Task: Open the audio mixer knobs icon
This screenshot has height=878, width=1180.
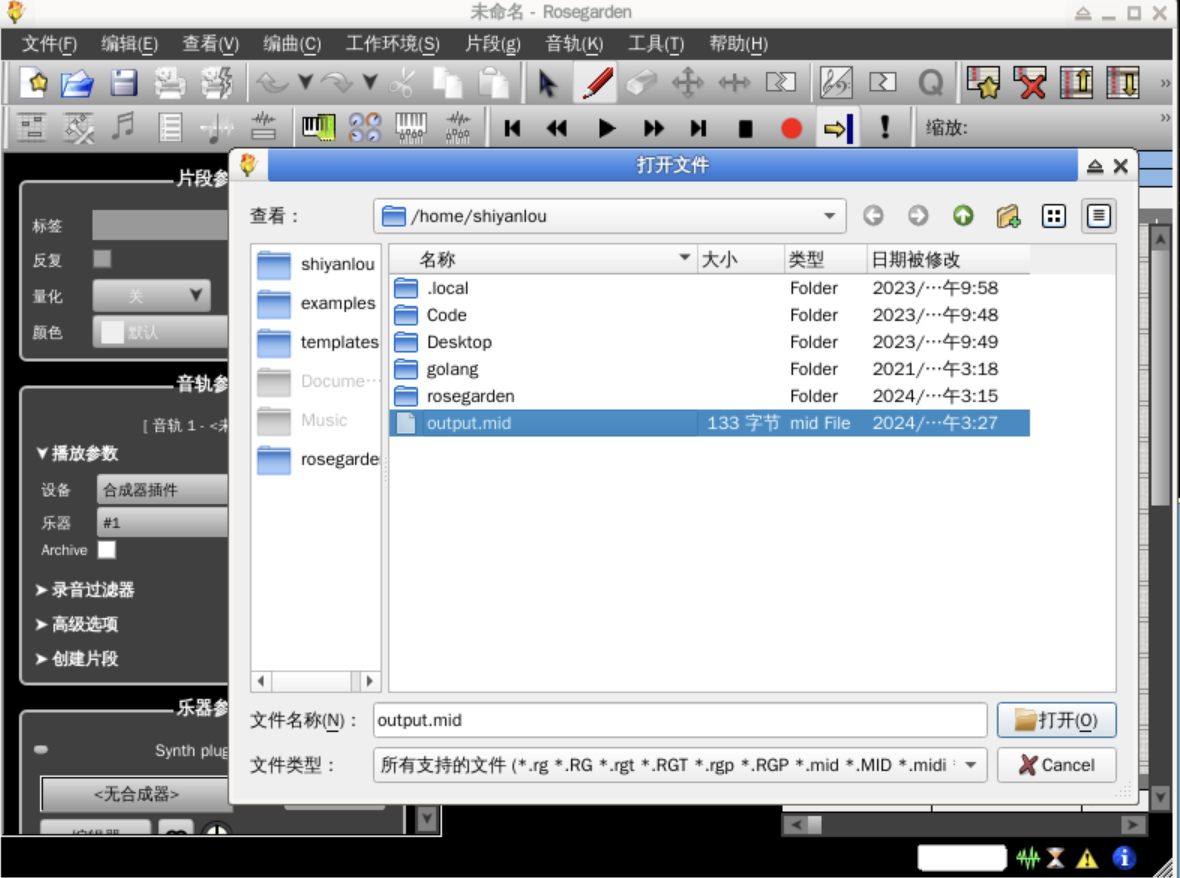Action: 364,128
